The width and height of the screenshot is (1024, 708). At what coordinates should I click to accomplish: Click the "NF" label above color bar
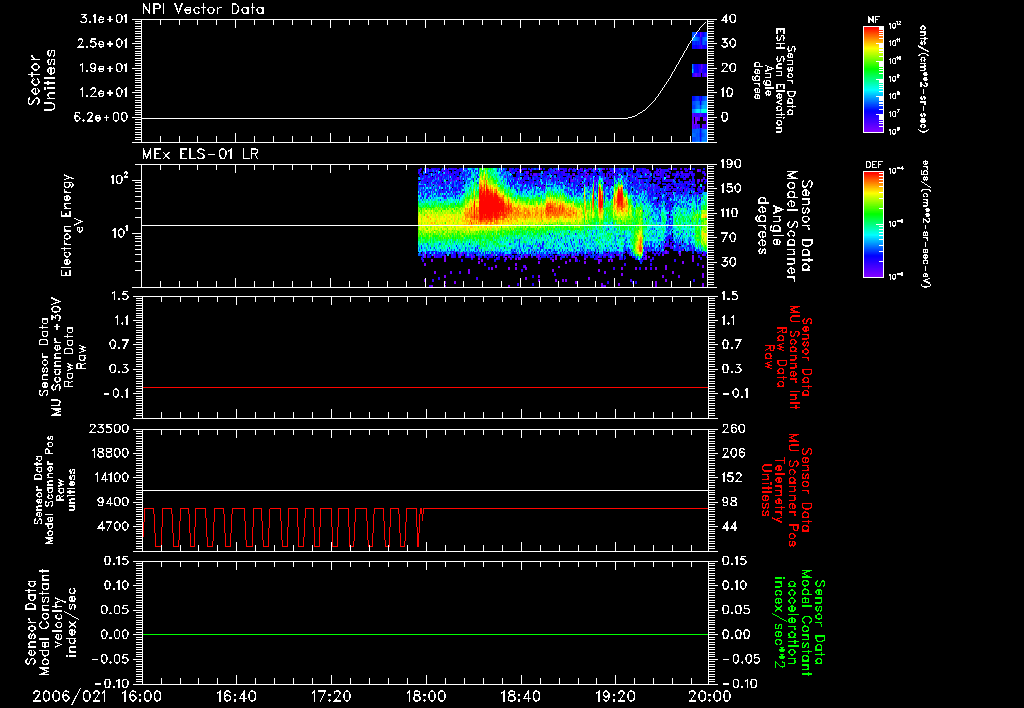(873, 20)
